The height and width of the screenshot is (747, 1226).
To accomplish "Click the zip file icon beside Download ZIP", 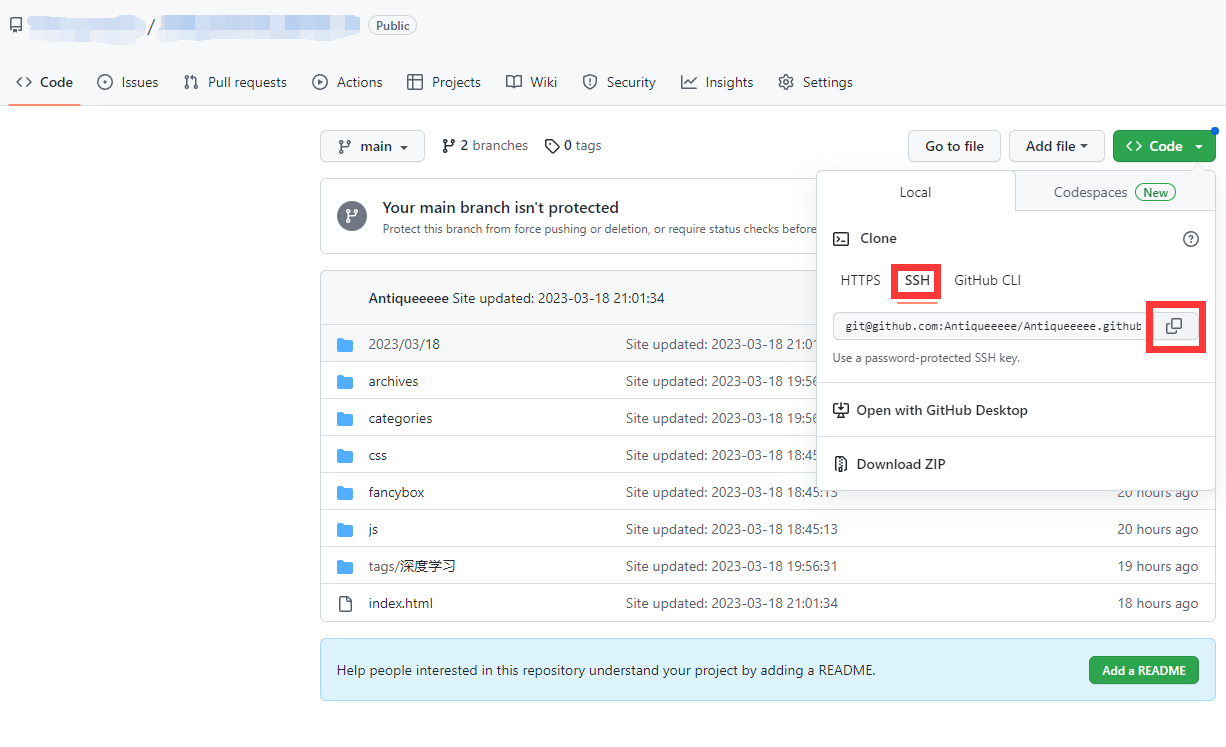I will pos(841,464).
